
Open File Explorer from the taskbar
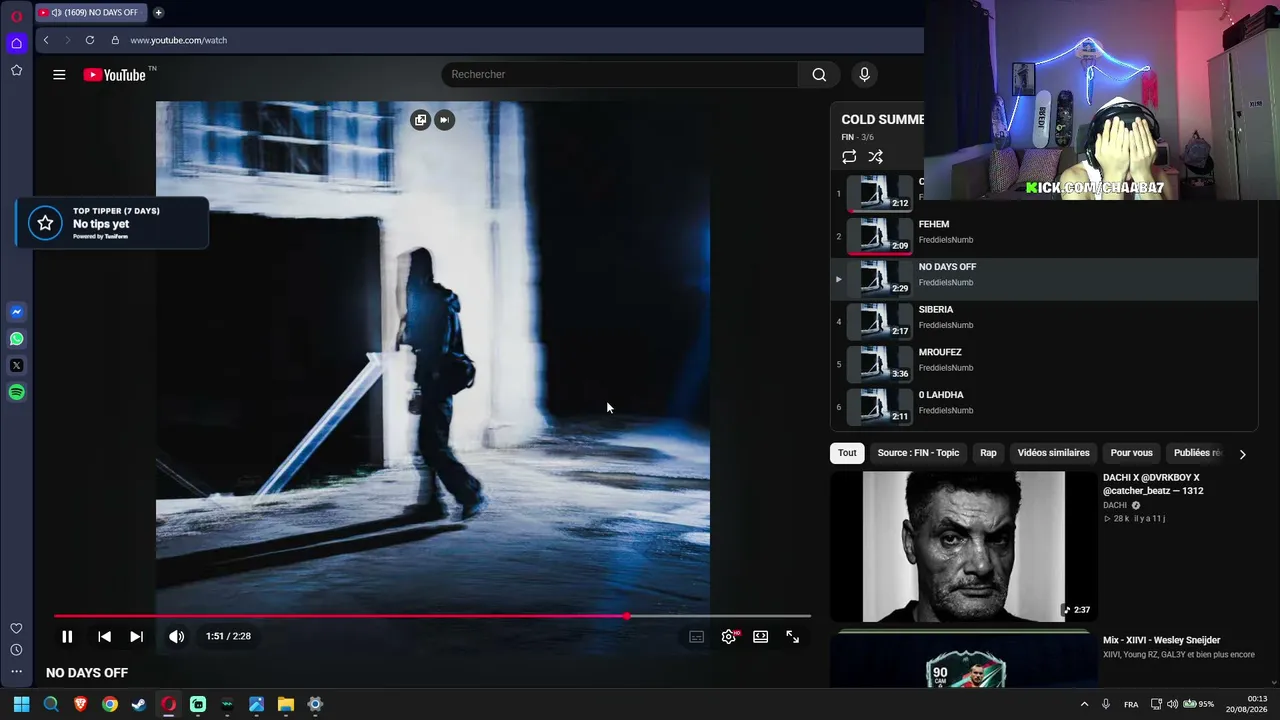pos(286,704)
